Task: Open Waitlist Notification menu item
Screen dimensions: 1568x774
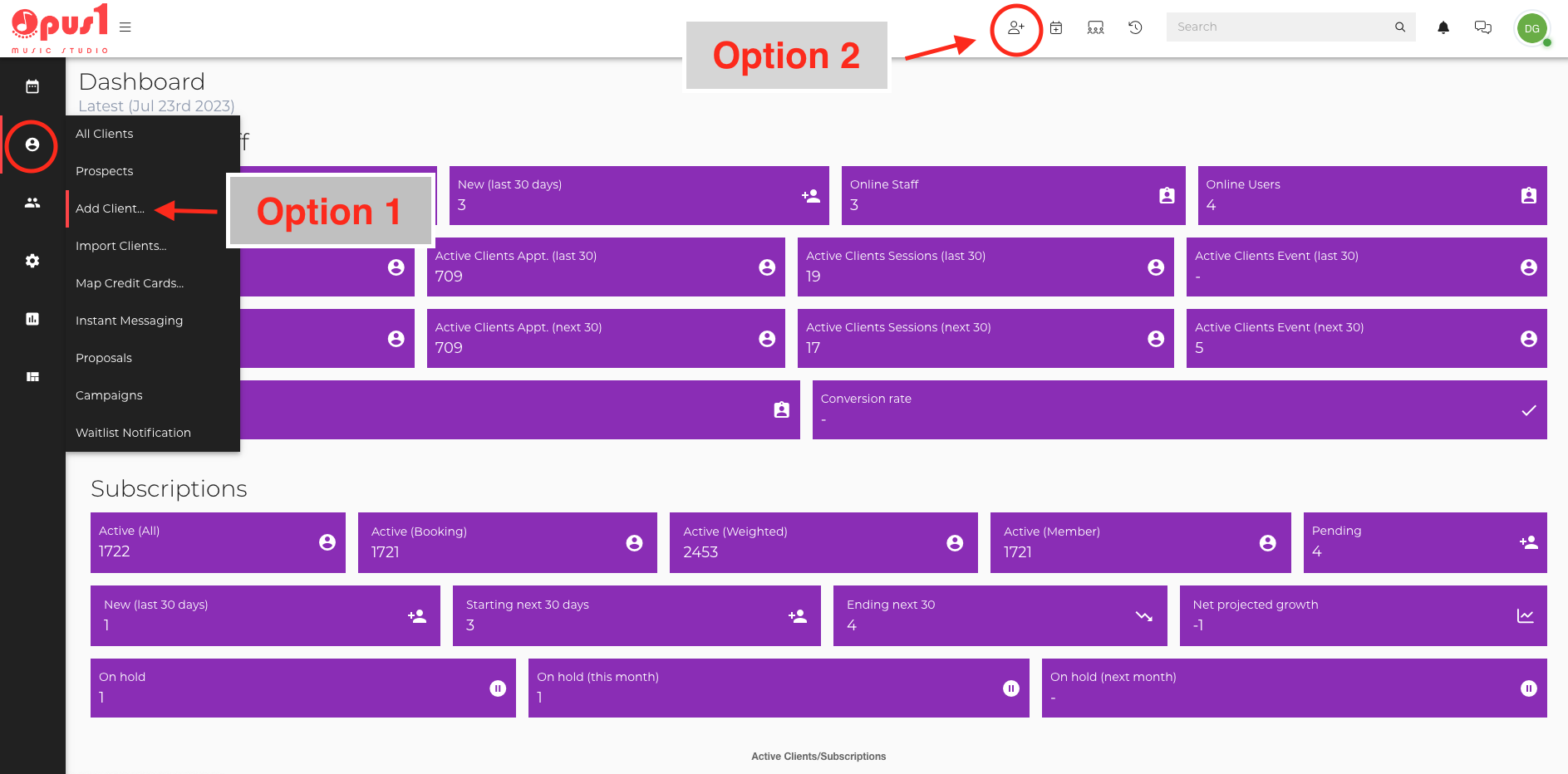Action: coord(153,433)
